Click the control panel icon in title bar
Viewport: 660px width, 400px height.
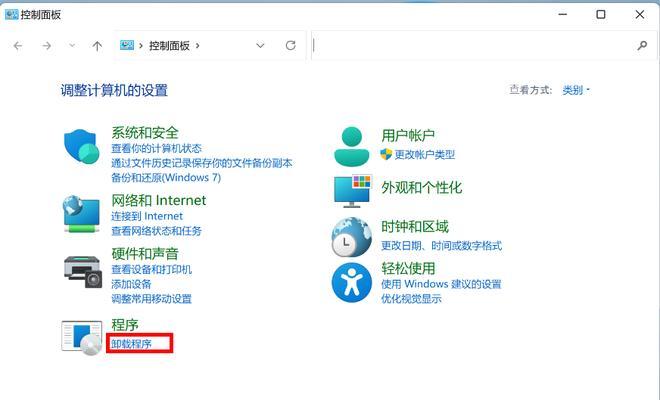click(11, 15)
